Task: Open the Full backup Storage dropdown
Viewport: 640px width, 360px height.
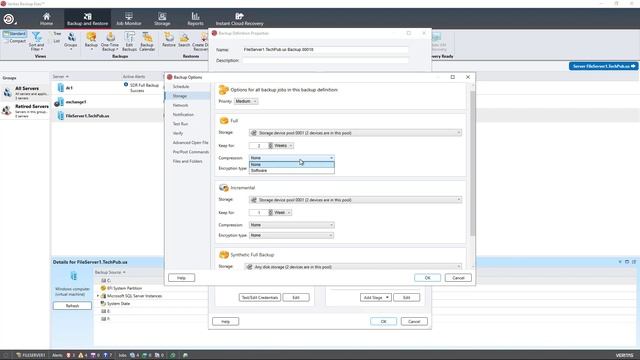Action: [x=356, y=133]
